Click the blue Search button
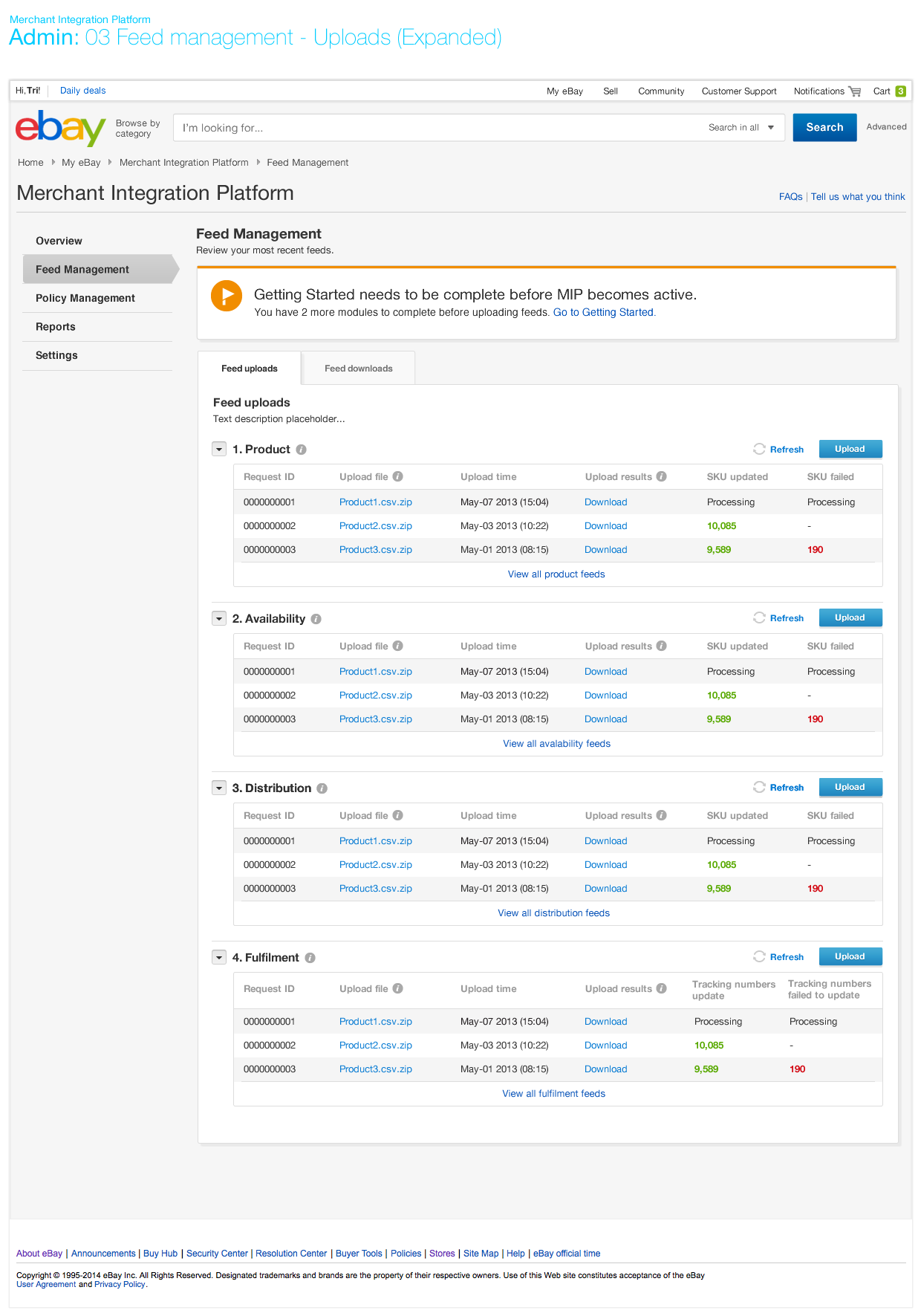Viewport: 921px width, 1316px height. [x=824, y=128]
